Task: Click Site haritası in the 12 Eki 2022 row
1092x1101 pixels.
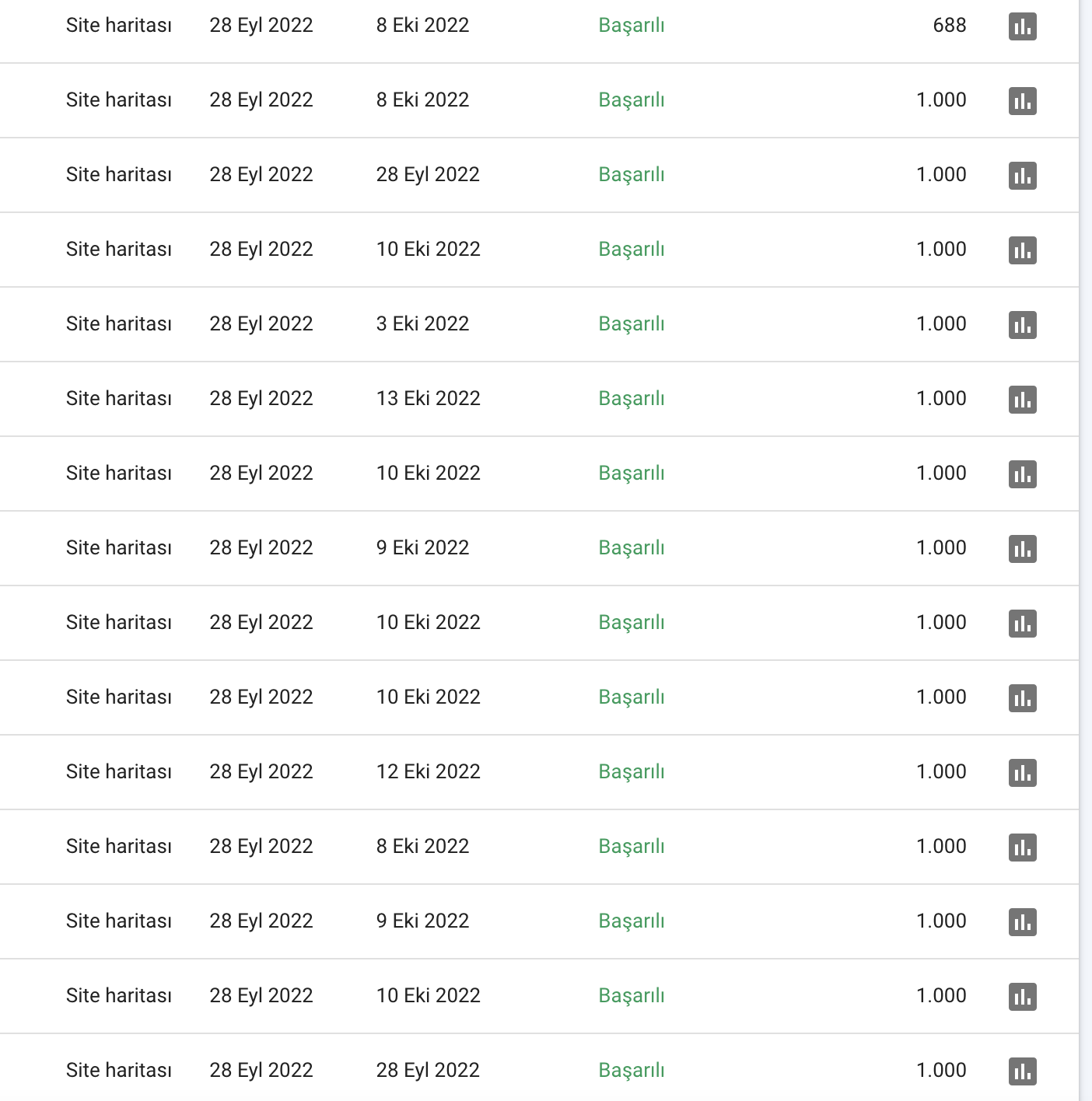Action: 118,771
